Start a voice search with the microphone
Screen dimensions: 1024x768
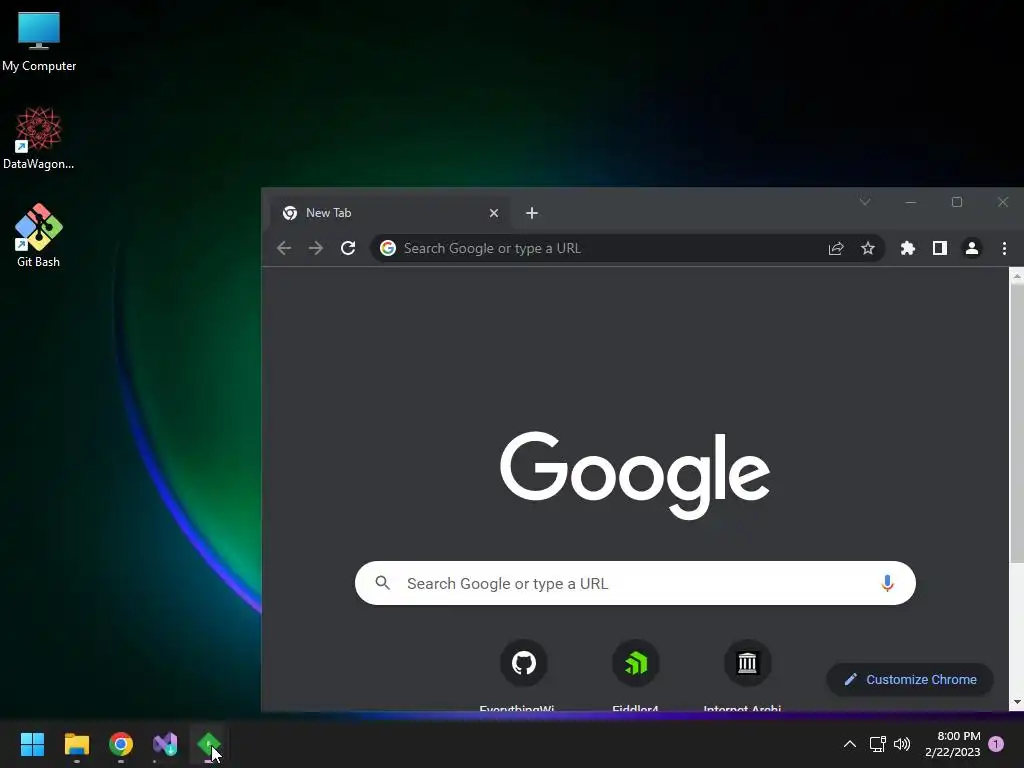[887, 583]
